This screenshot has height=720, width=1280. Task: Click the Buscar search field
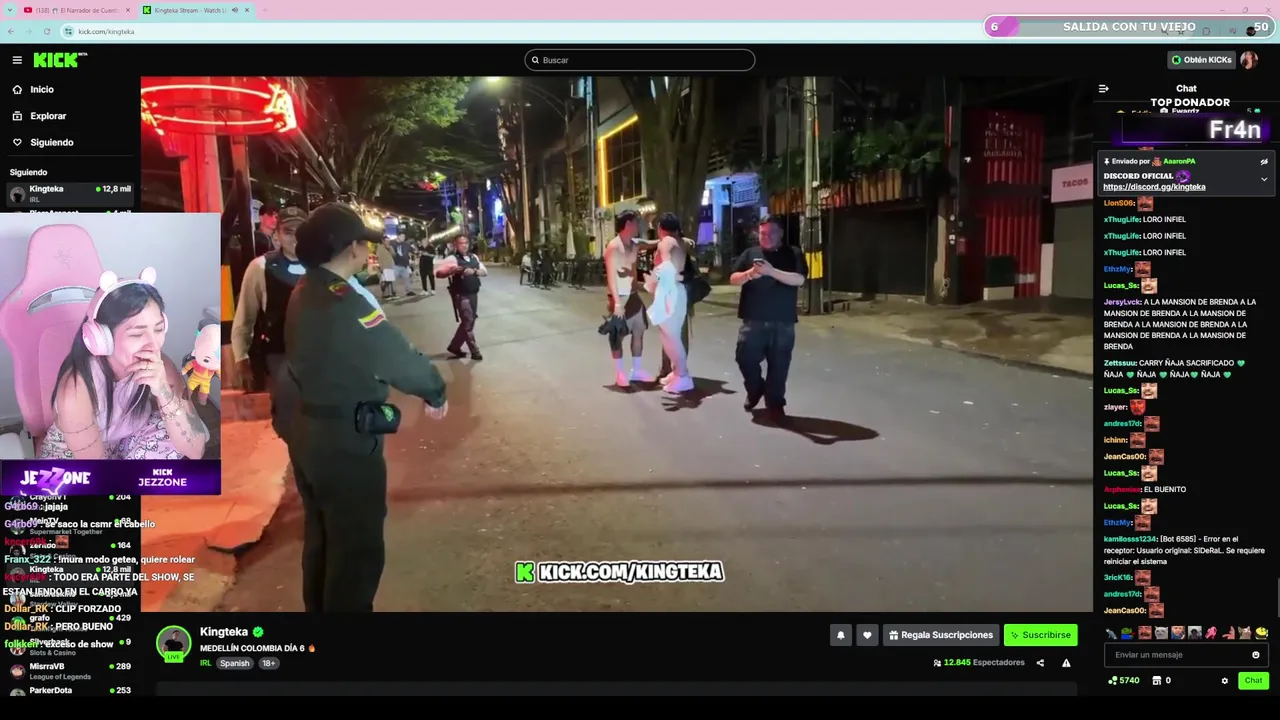(x=640, y=60)
